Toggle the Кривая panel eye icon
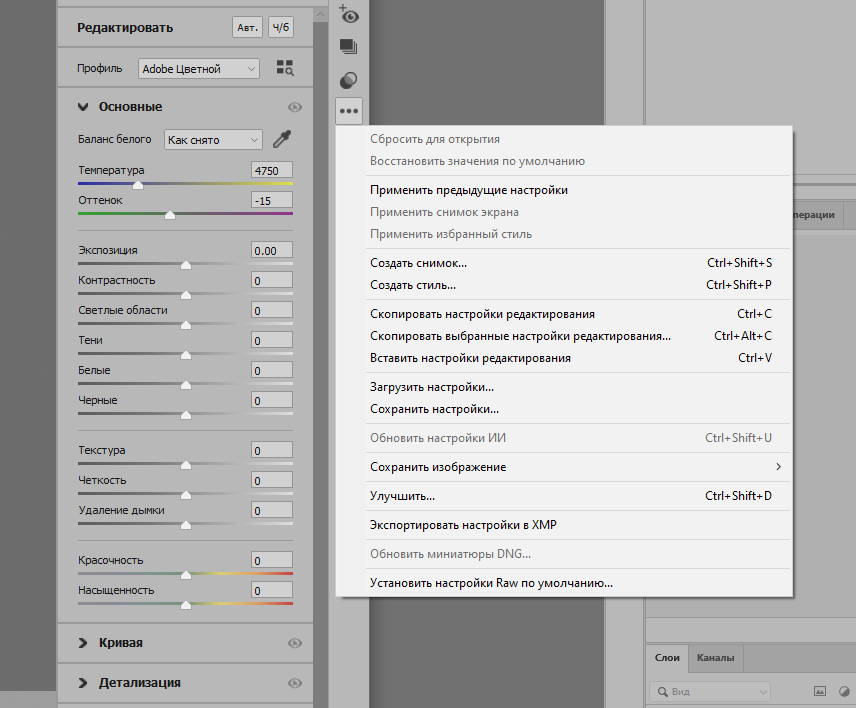The image size is (856, 708). click(294, 643)
